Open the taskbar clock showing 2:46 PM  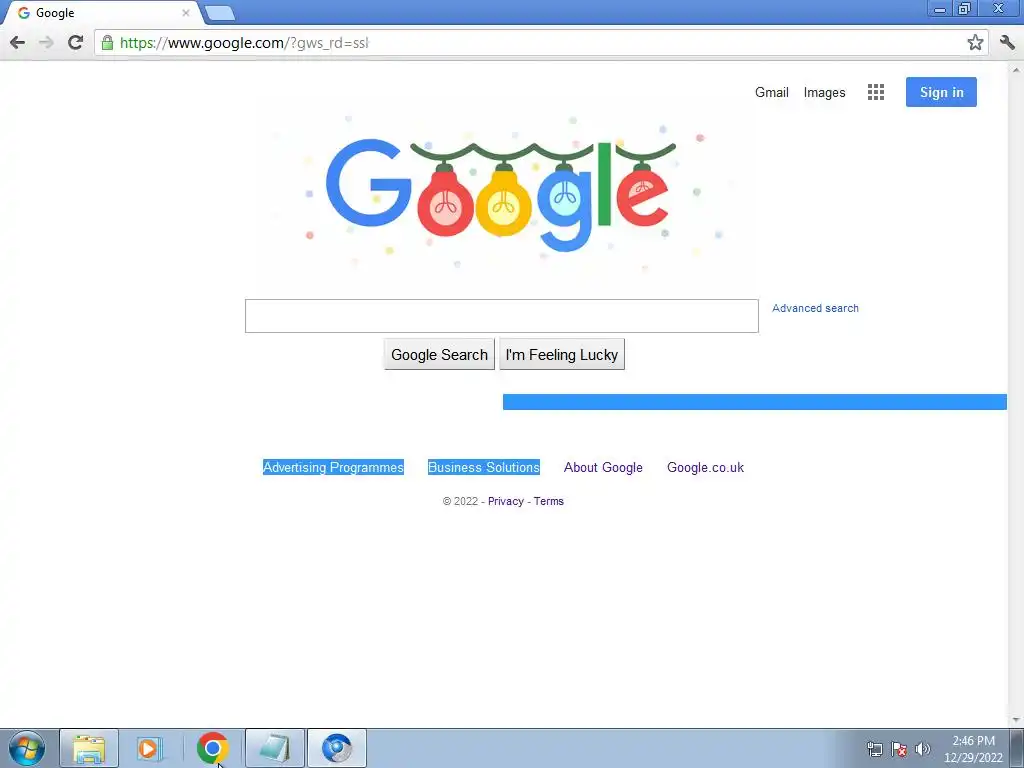(973, 749)
